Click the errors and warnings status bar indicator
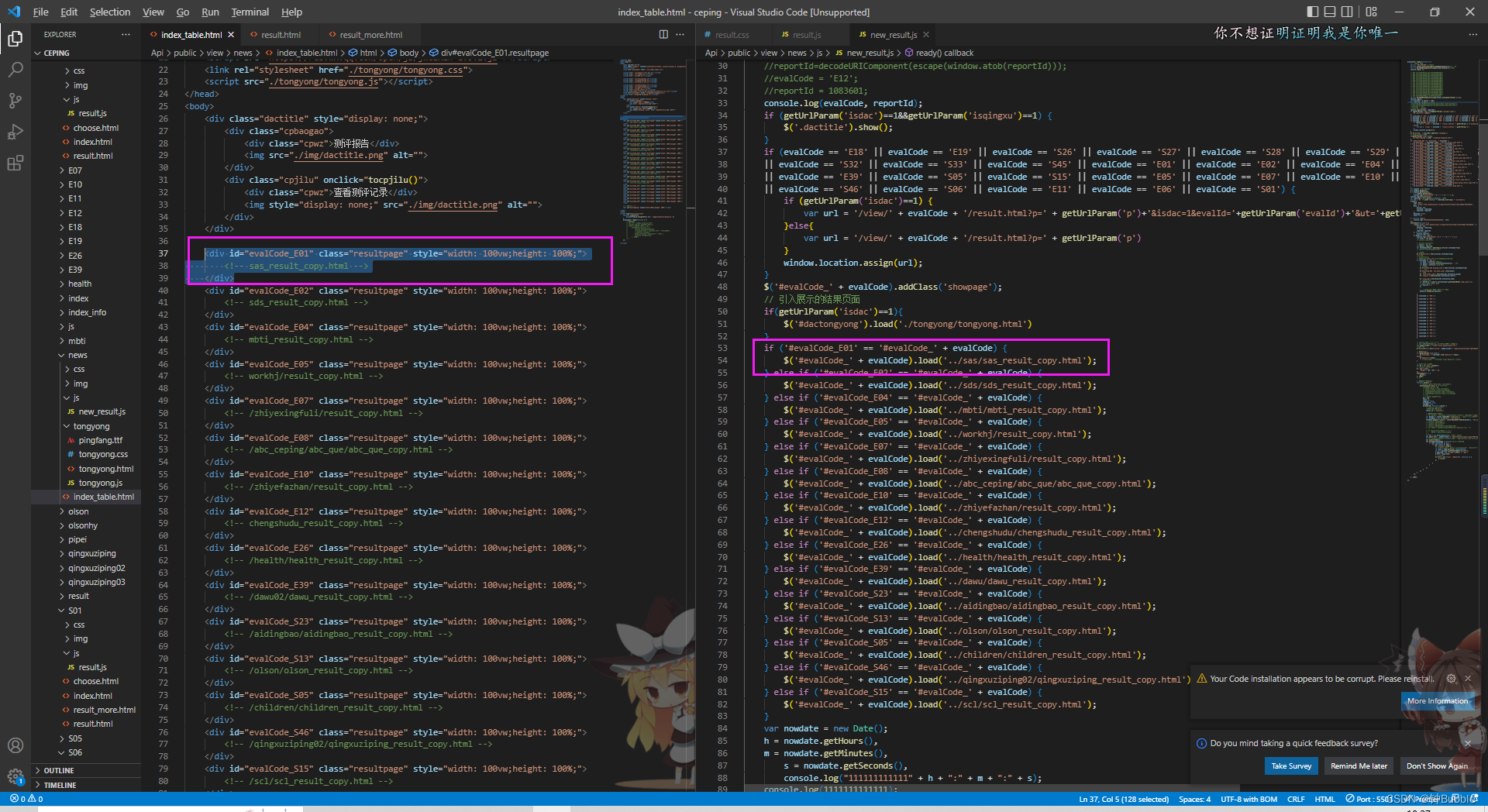 click(26, 798)
